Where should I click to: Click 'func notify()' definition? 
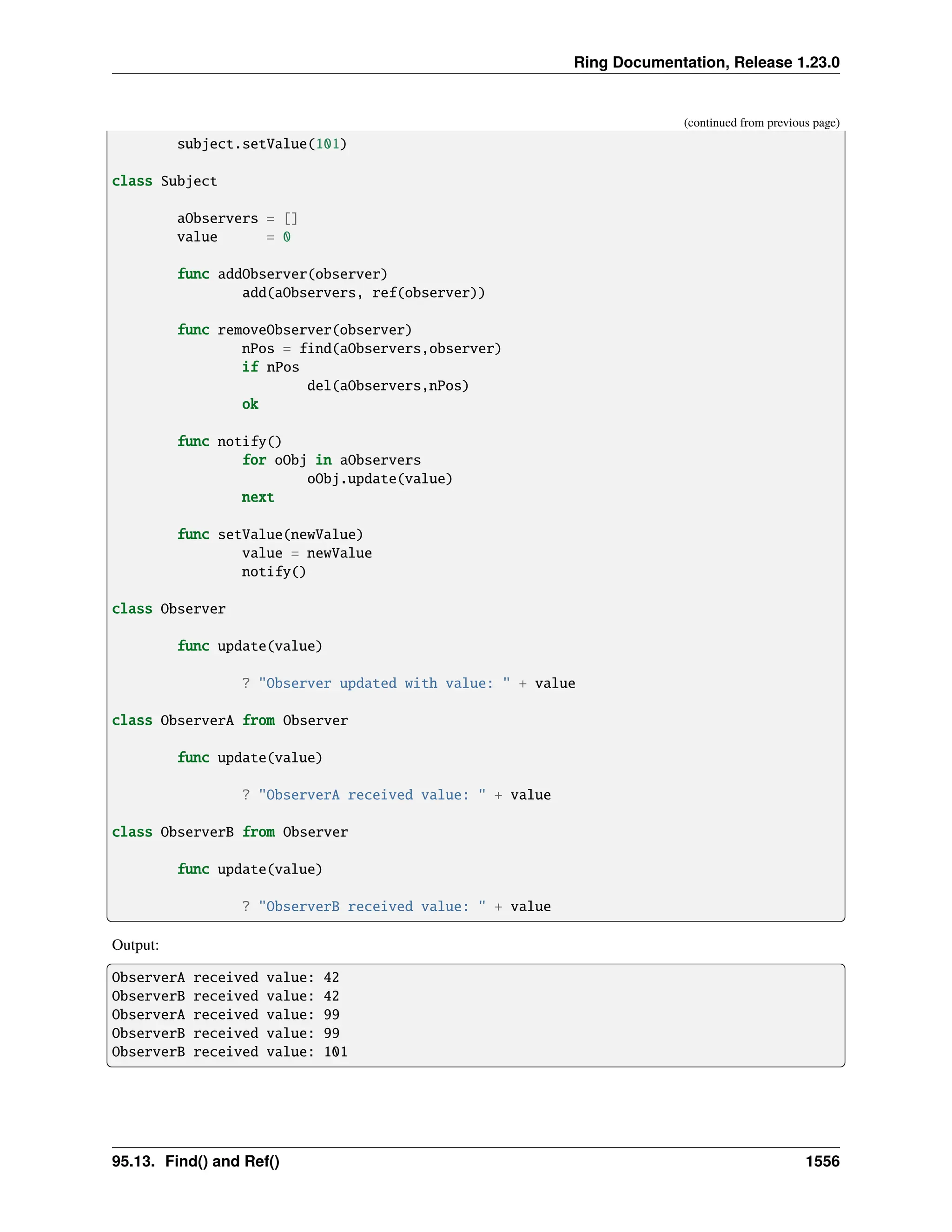click(229, 441)
